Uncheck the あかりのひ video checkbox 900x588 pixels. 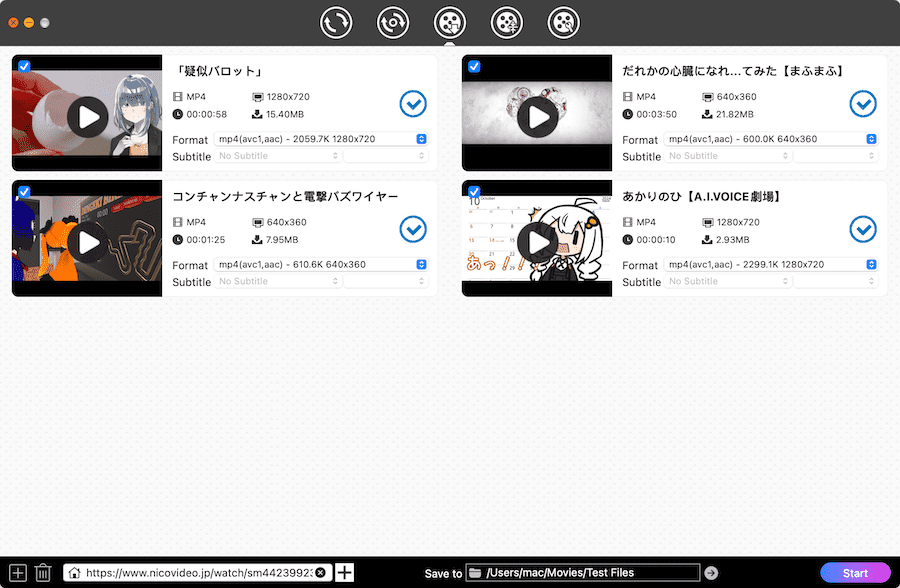point(474,191)
